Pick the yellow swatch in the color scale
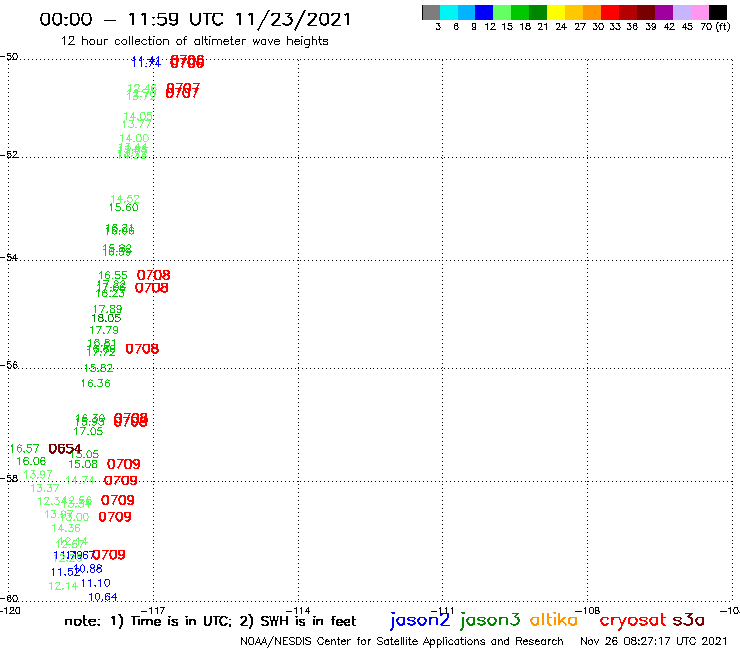Image resolution: width=740 pixels, height=650 pixels. [x=556, y=12]
